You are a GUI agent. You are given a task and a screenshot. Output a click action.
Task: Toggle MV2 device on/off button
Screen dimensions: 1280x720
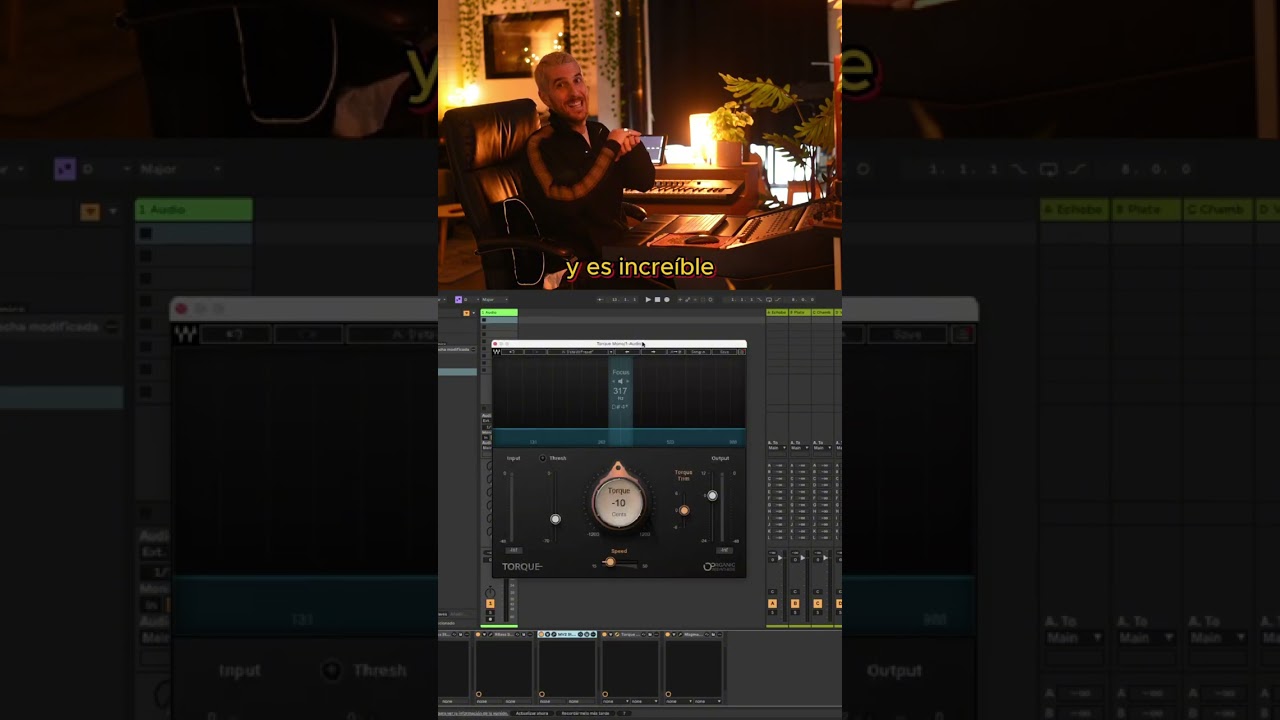pos(541,634)
